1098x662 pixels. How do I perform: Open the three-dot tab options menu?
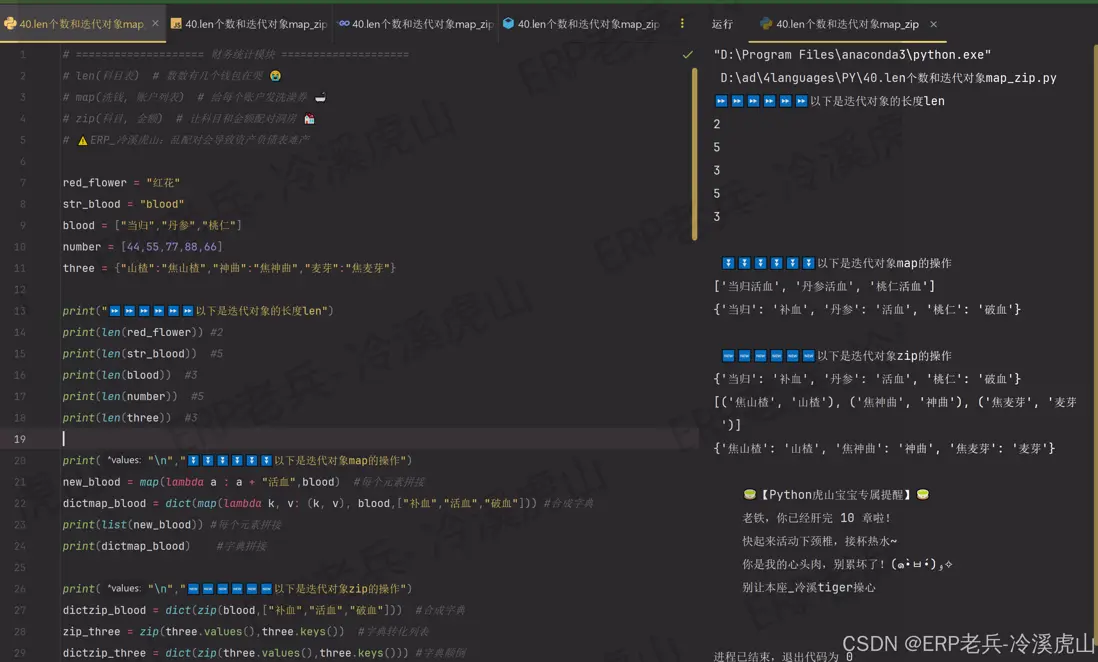tap(682, 24)
